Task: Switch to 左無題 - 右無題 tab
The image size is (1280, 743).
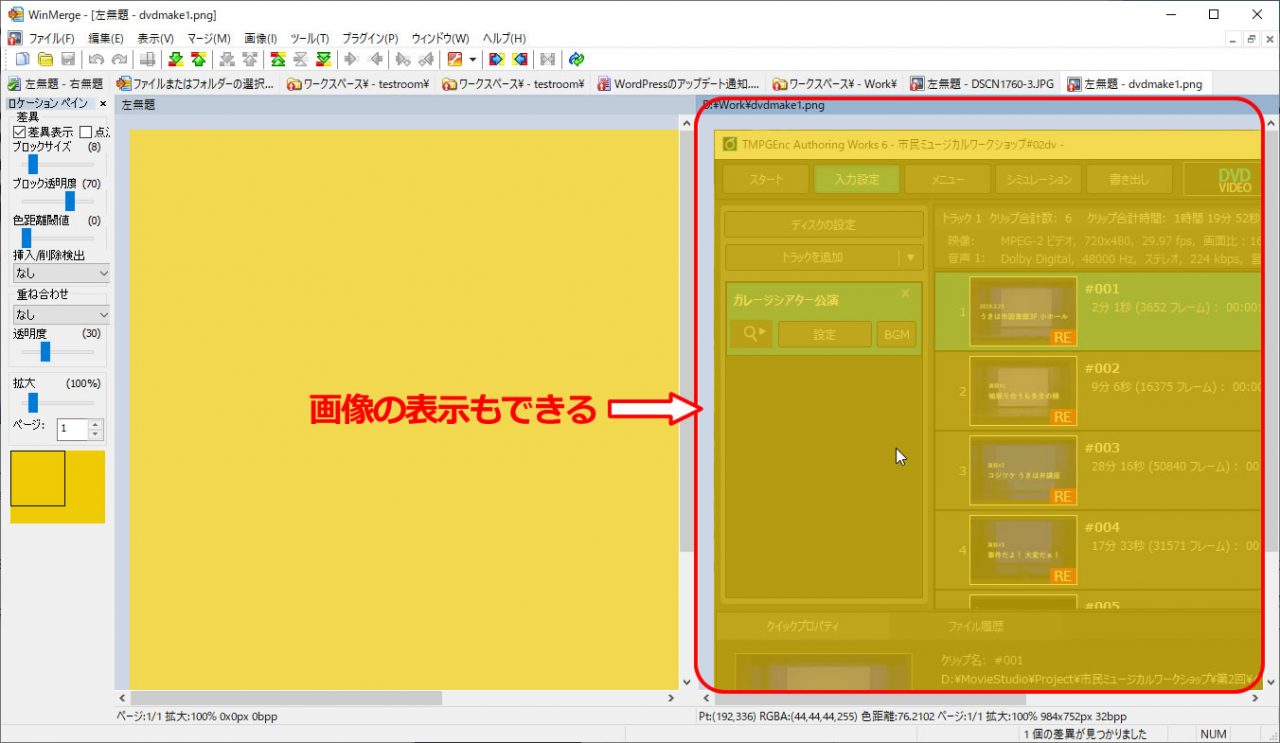Action: click(56, 84)
